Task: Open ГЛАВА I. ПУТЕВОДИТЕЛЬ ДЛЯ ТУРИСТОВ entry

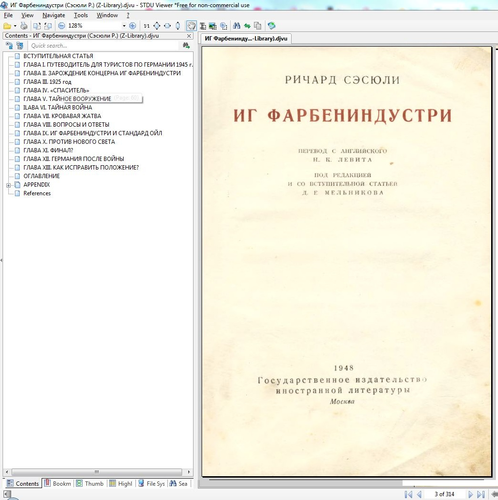Action: [x=108, y=65]
